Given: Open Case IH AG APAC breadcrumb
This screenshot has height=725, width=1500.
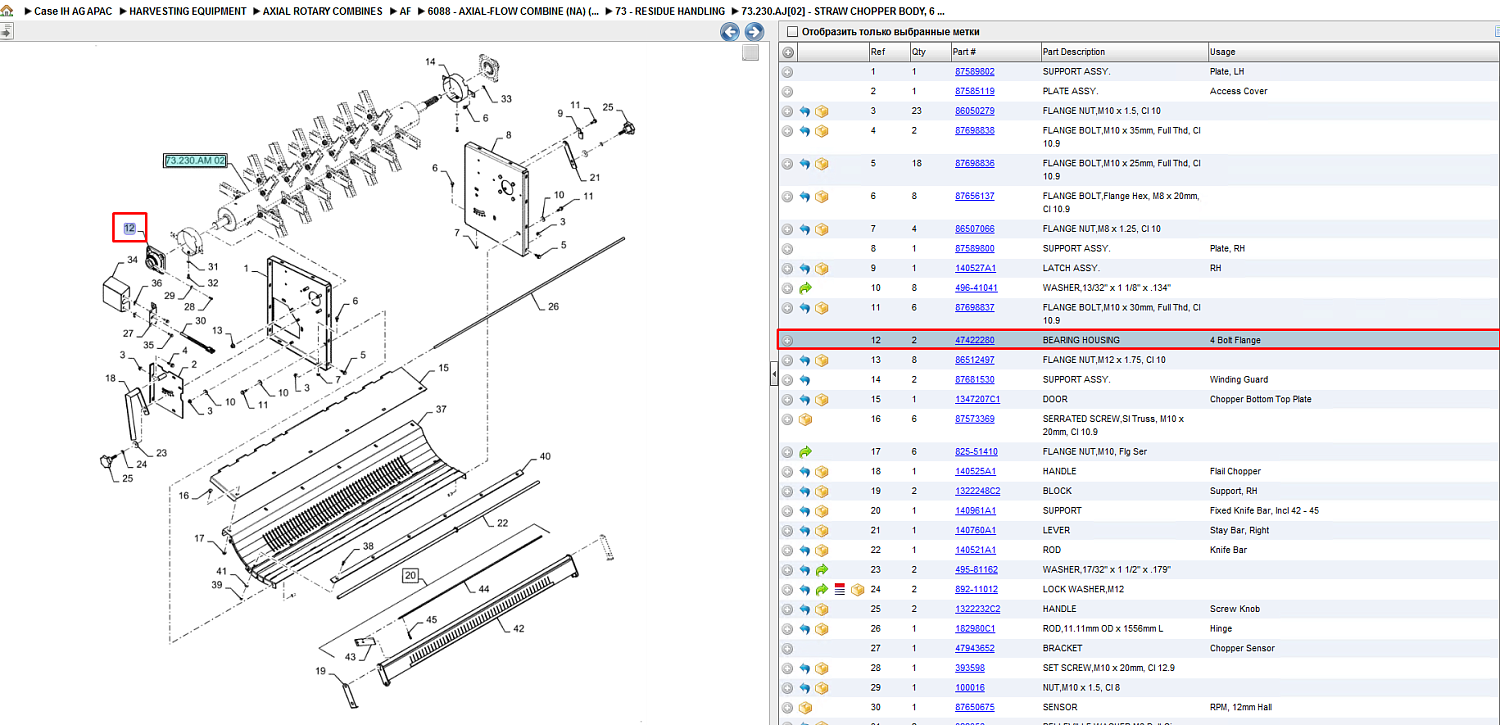Looking at the screenshot, I should pos(73,11).
